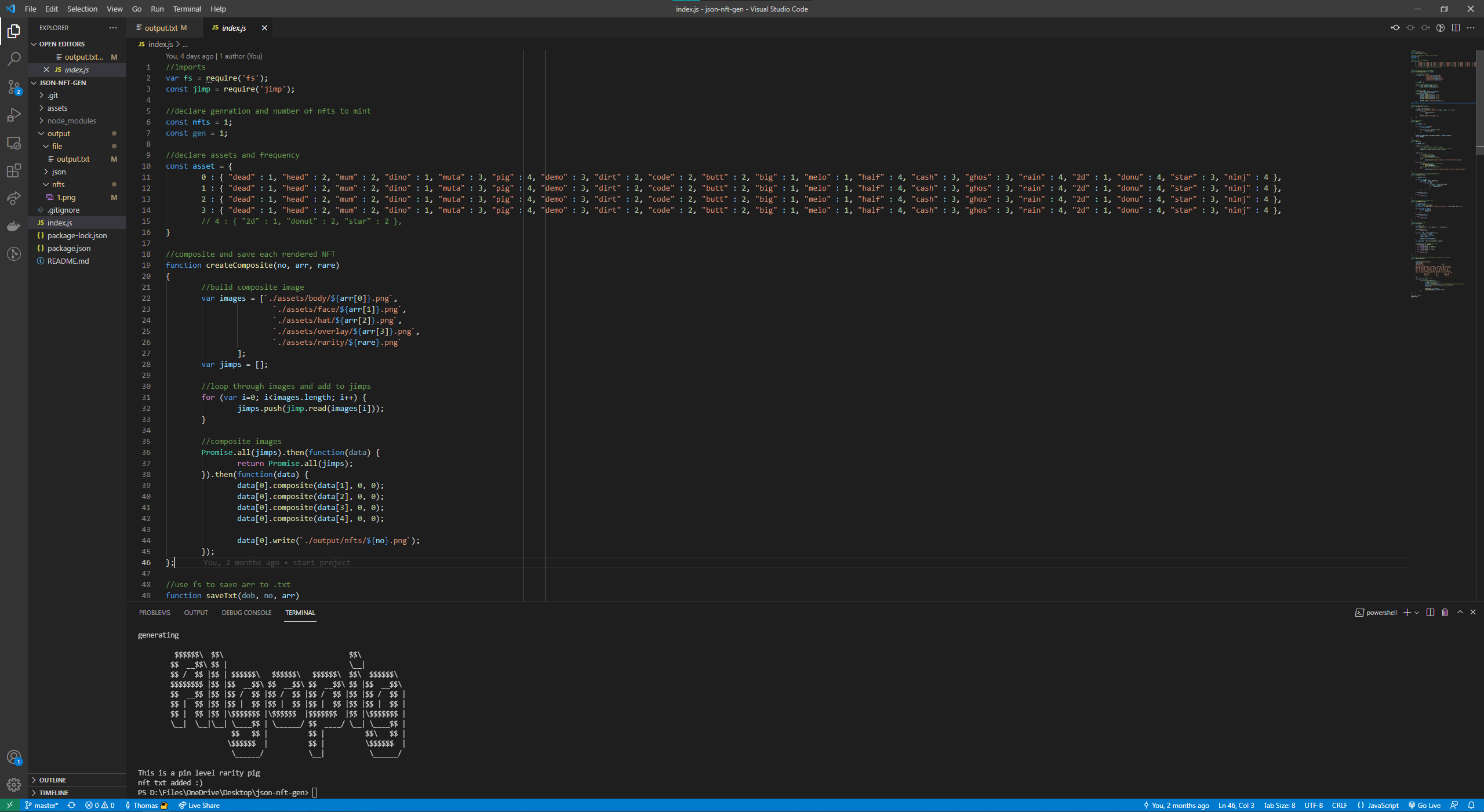Image resolution: width=1484 pixels, height=812 pixels.
Task: Click the Run and Debug icon
Action: [x=13, y=113]
